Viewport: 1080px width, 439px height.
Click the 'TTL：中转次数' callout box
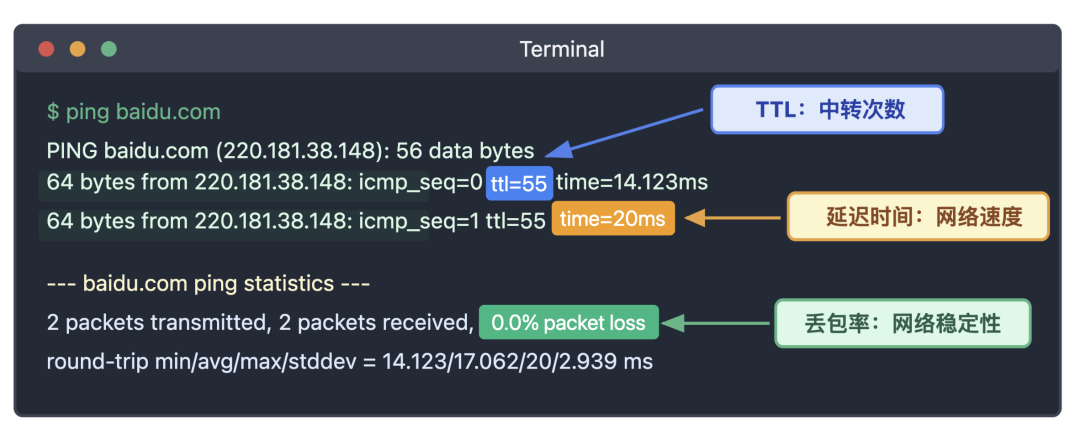tap(826, 110)
